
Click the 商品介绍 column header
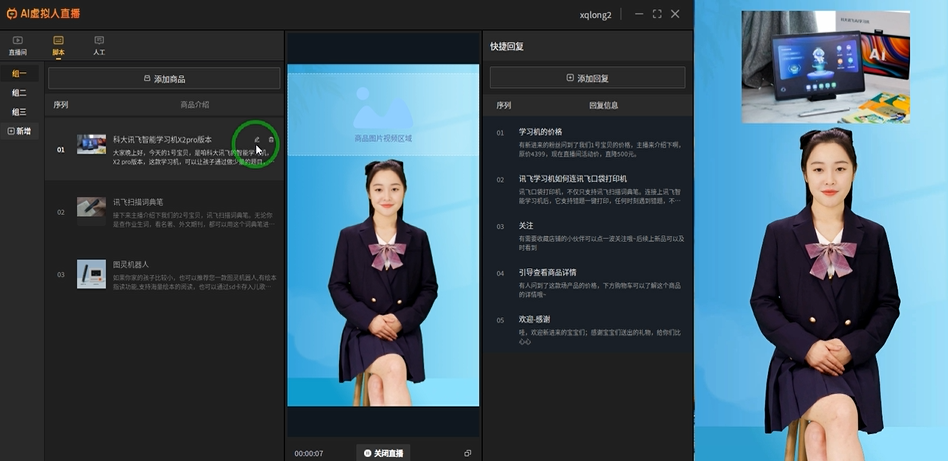(195, 105)
